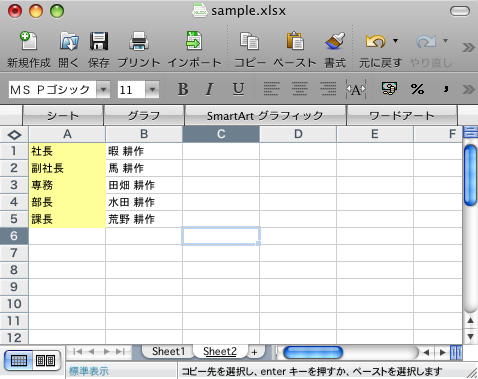This screenshot has height=379, width=478.
Task: Click the scroll down arrow
Action: 470,336
